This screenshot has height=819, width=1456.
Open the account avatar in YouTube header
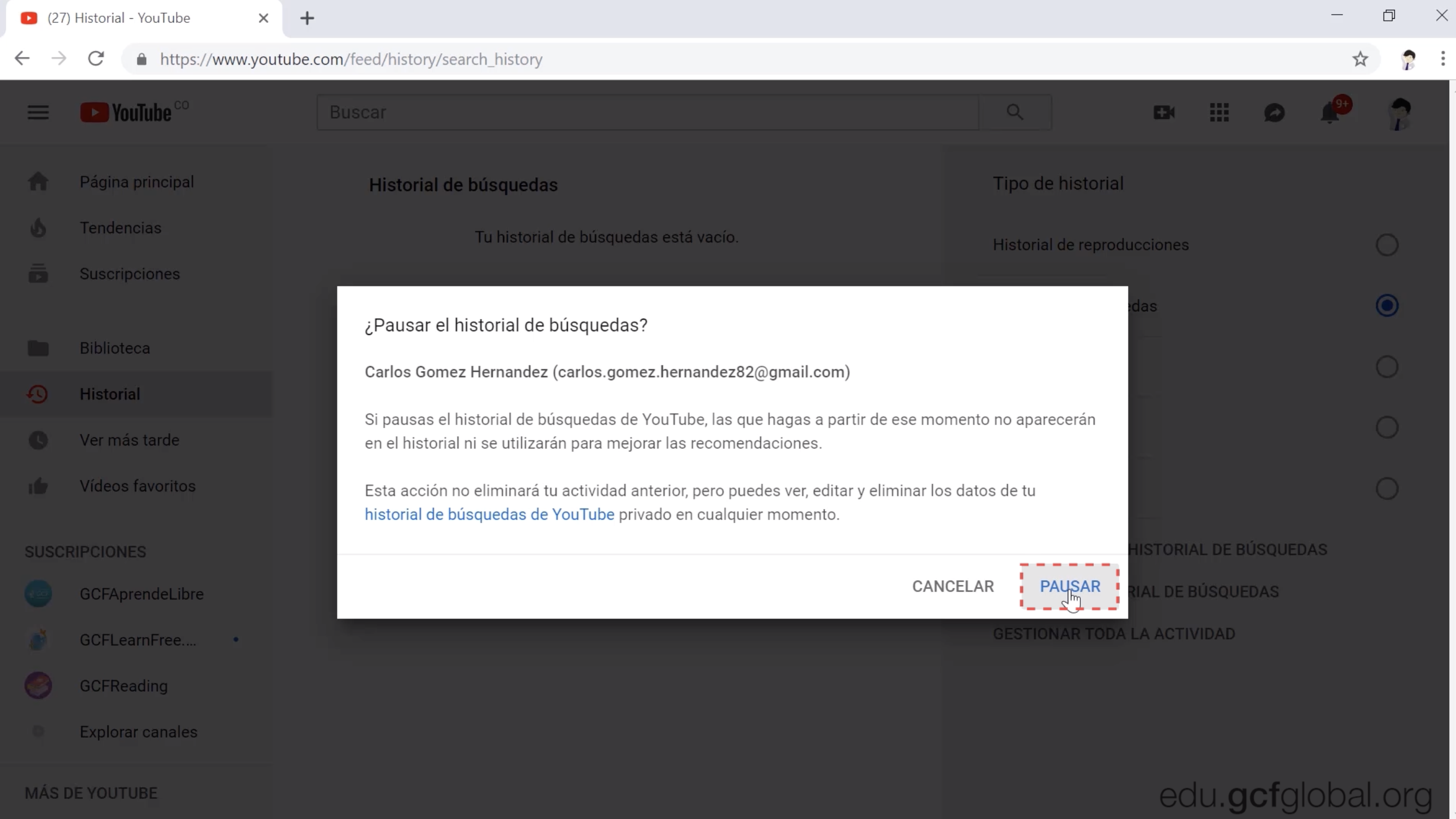[x=1400, y=114]
